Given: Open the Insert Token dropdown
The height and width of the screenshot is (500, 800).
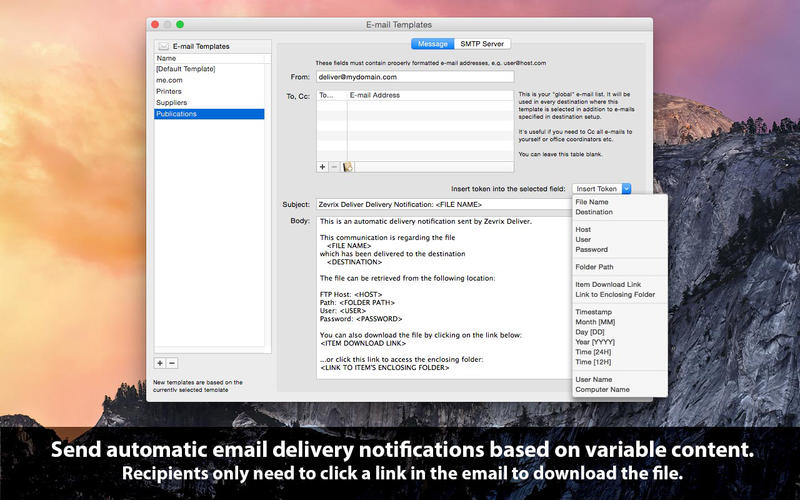Looking at the screenshot, I should 602,188.
